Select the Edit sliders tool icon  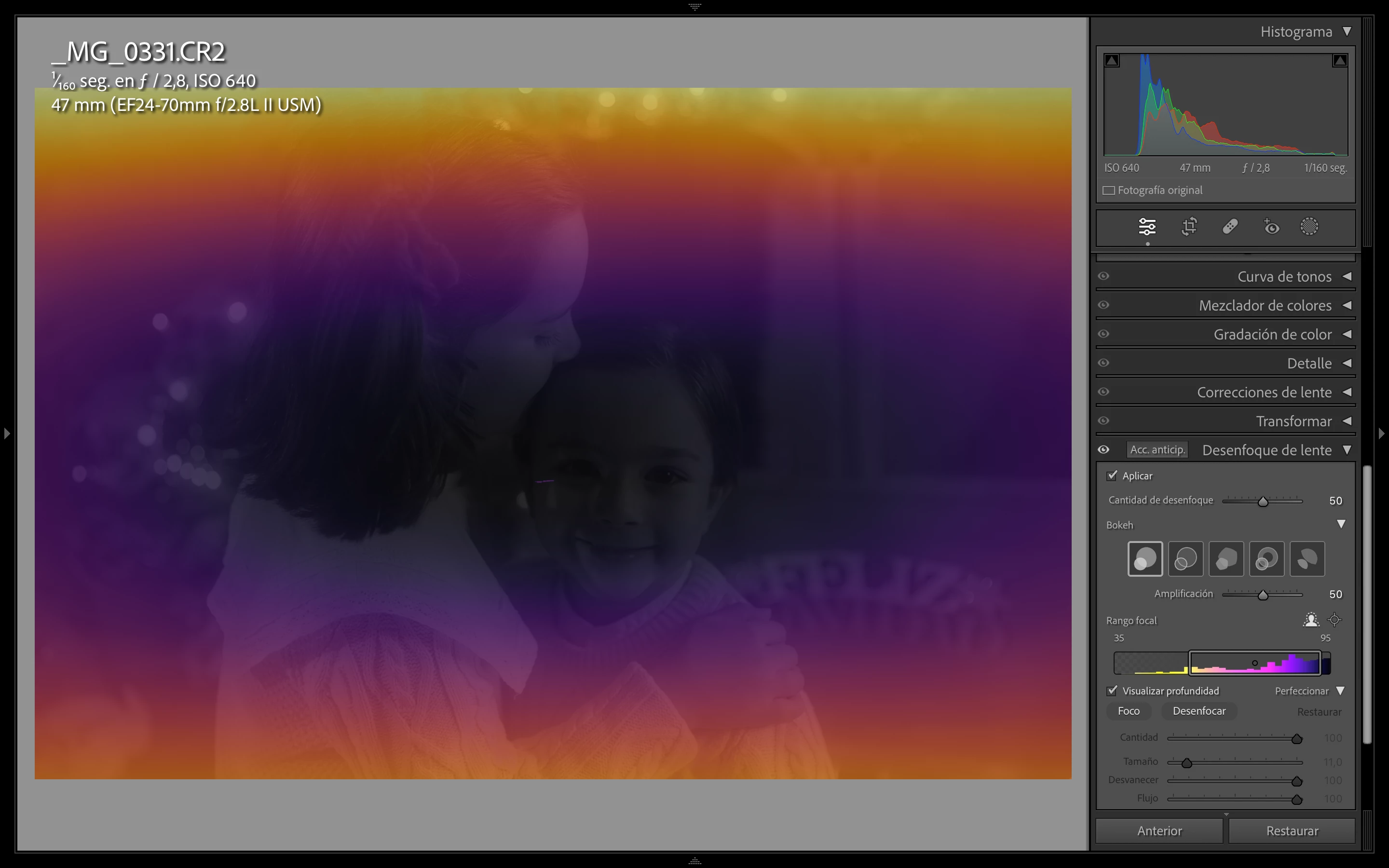[1147, 227]
